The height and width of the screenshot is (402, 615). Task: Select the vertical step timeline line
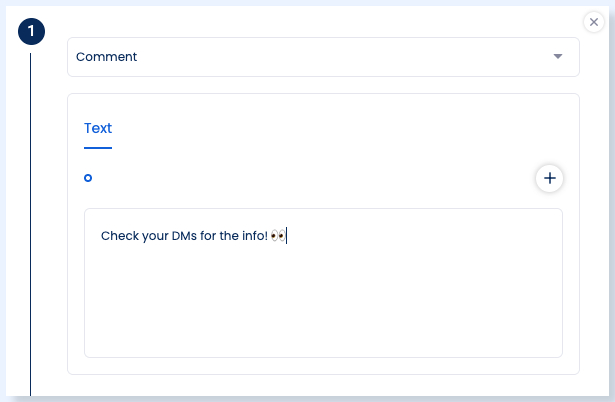pos(31,224)
